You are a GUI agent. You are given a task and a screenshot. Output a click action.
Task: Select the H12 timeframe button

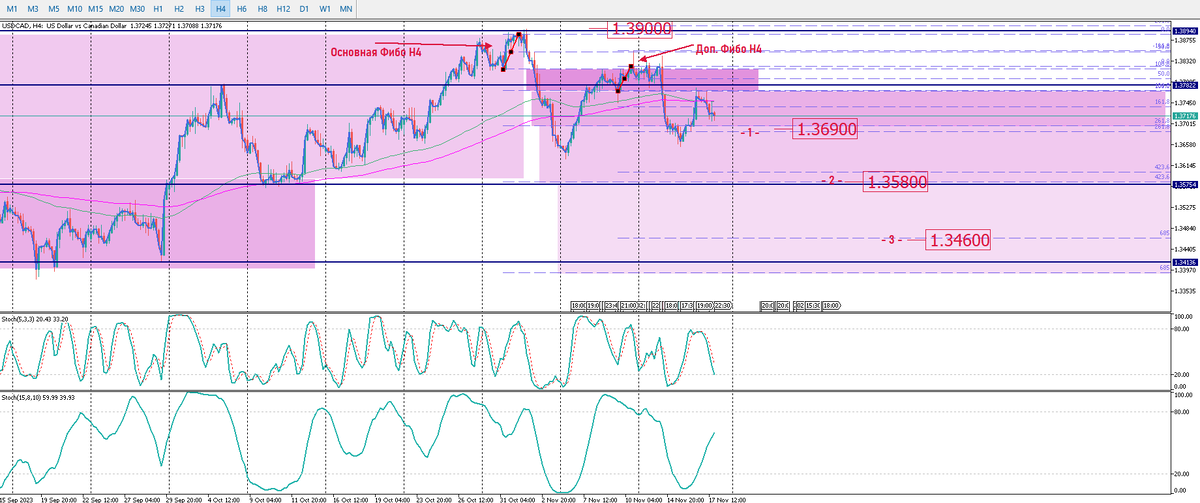[x=284, y=8]
